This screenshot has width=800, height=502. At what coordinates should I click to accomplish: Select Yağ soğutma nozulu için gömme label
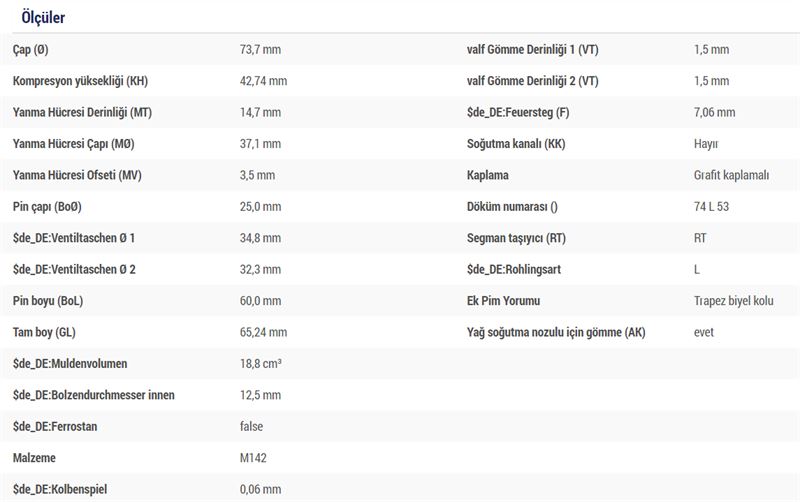click(x=555, y=332)
